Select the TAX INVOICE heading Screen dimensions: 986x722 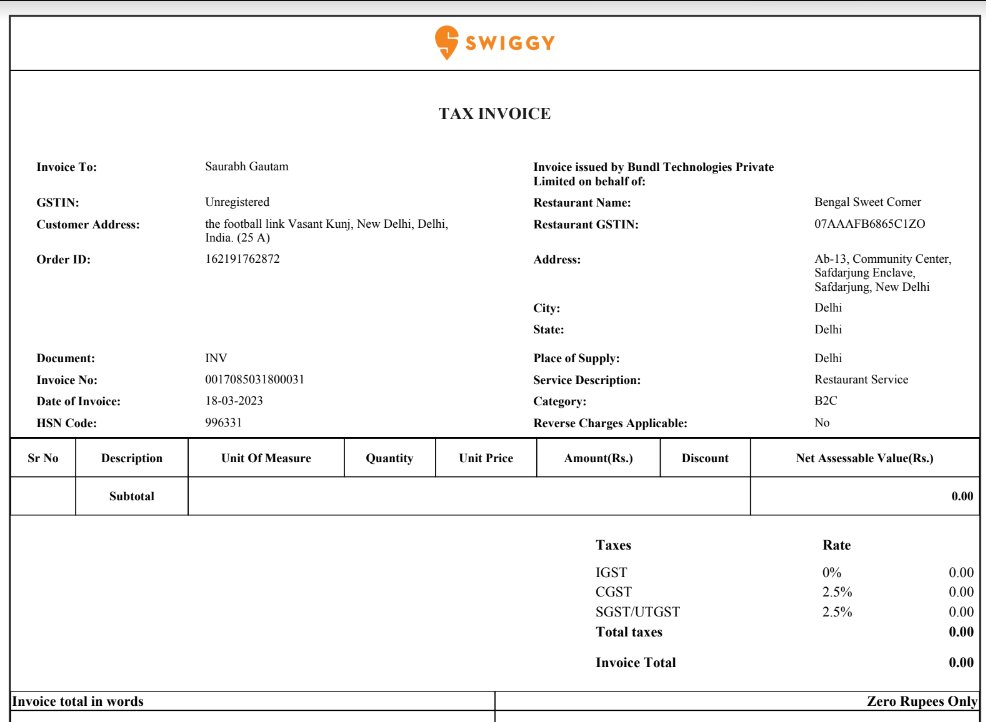(x=494, y=114)
